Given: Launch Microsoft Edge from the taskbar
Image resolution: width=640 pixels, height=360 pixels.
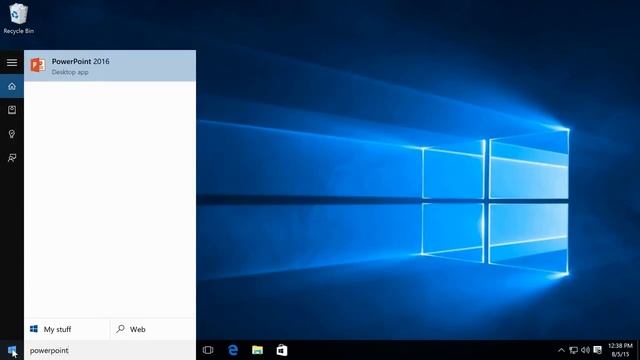Looking at the screenshot, I should [x=233, y=350].
